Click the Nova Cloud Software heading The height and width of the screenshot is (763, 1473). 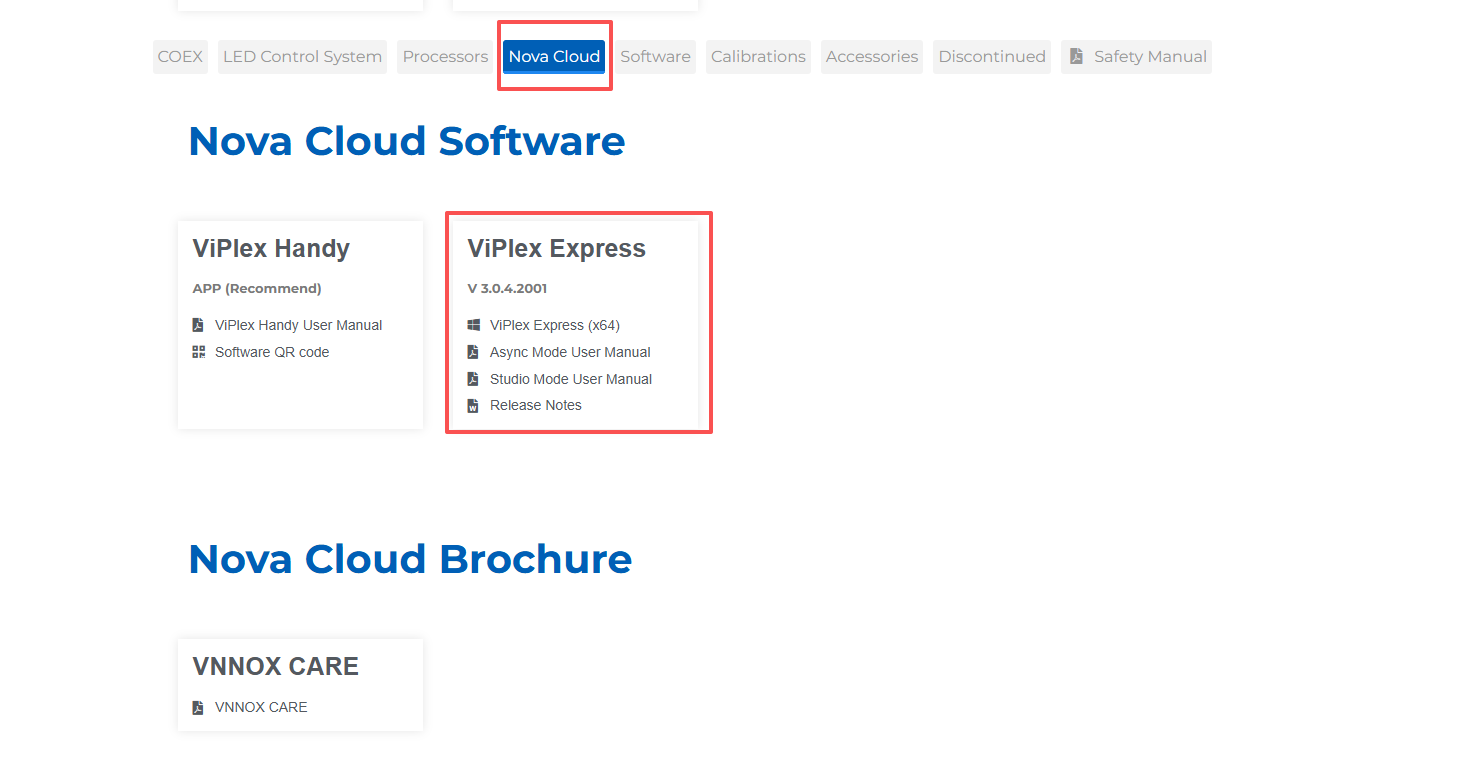coord(407,141)
